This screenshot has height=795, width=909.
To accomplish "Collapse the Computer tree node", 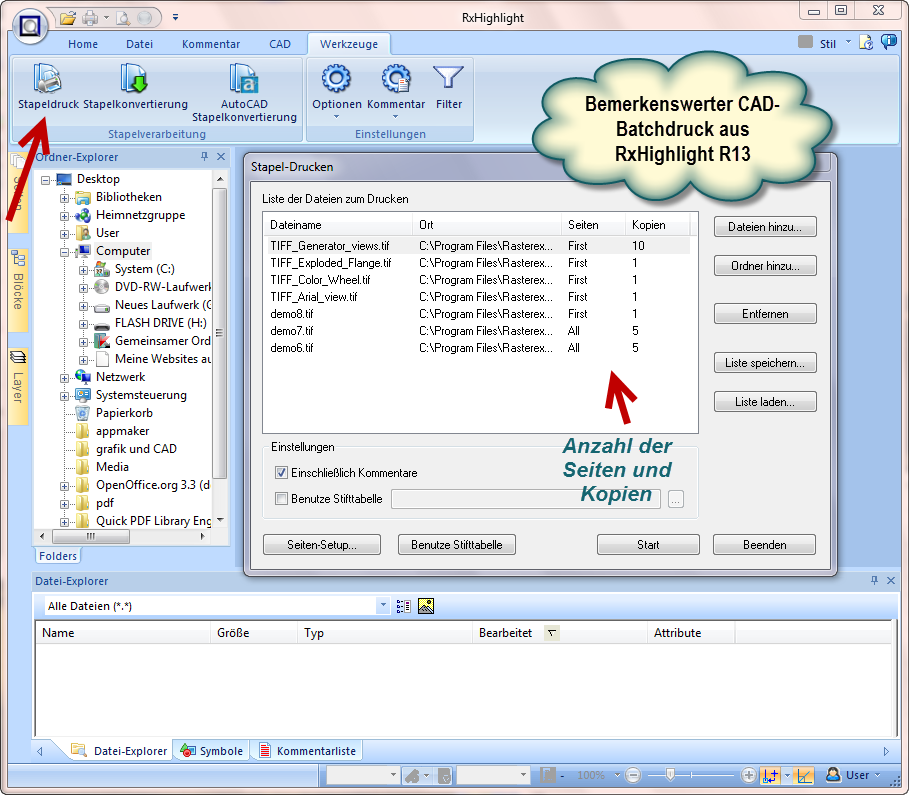I will click(x=65, y=251).
